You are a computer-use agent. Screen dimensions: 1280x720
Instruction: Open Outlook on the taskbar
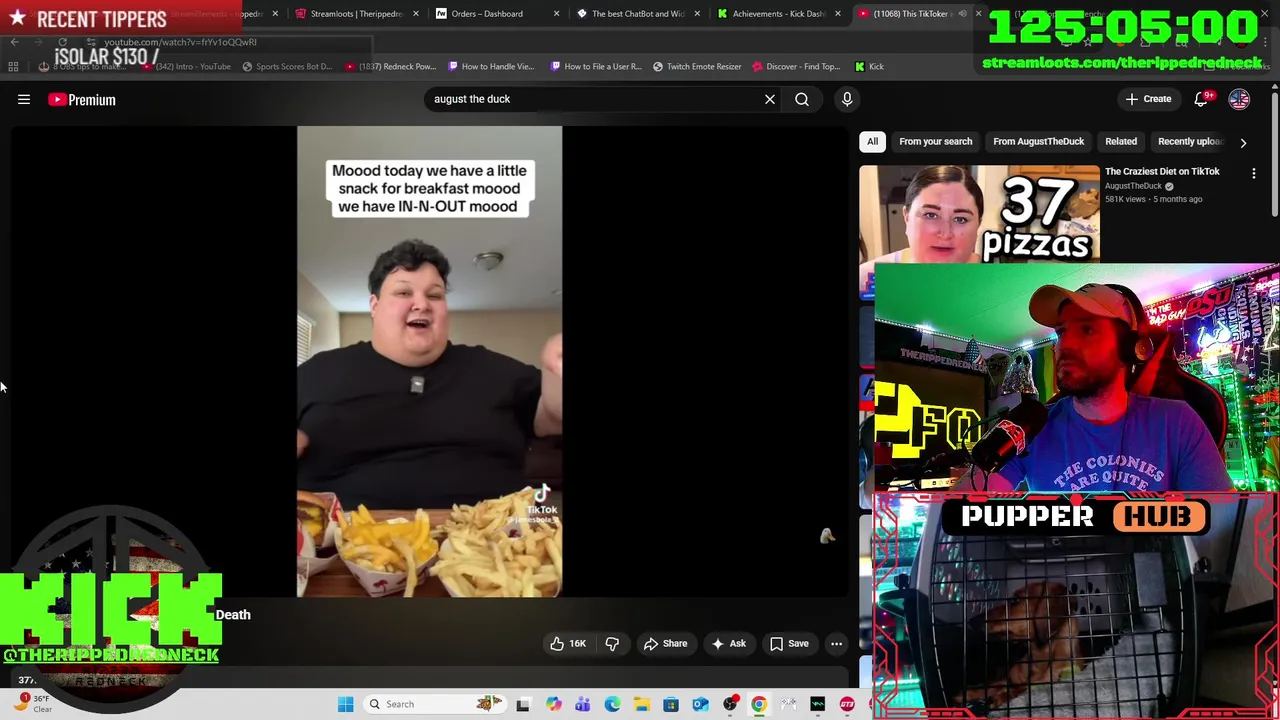point(700,704)
